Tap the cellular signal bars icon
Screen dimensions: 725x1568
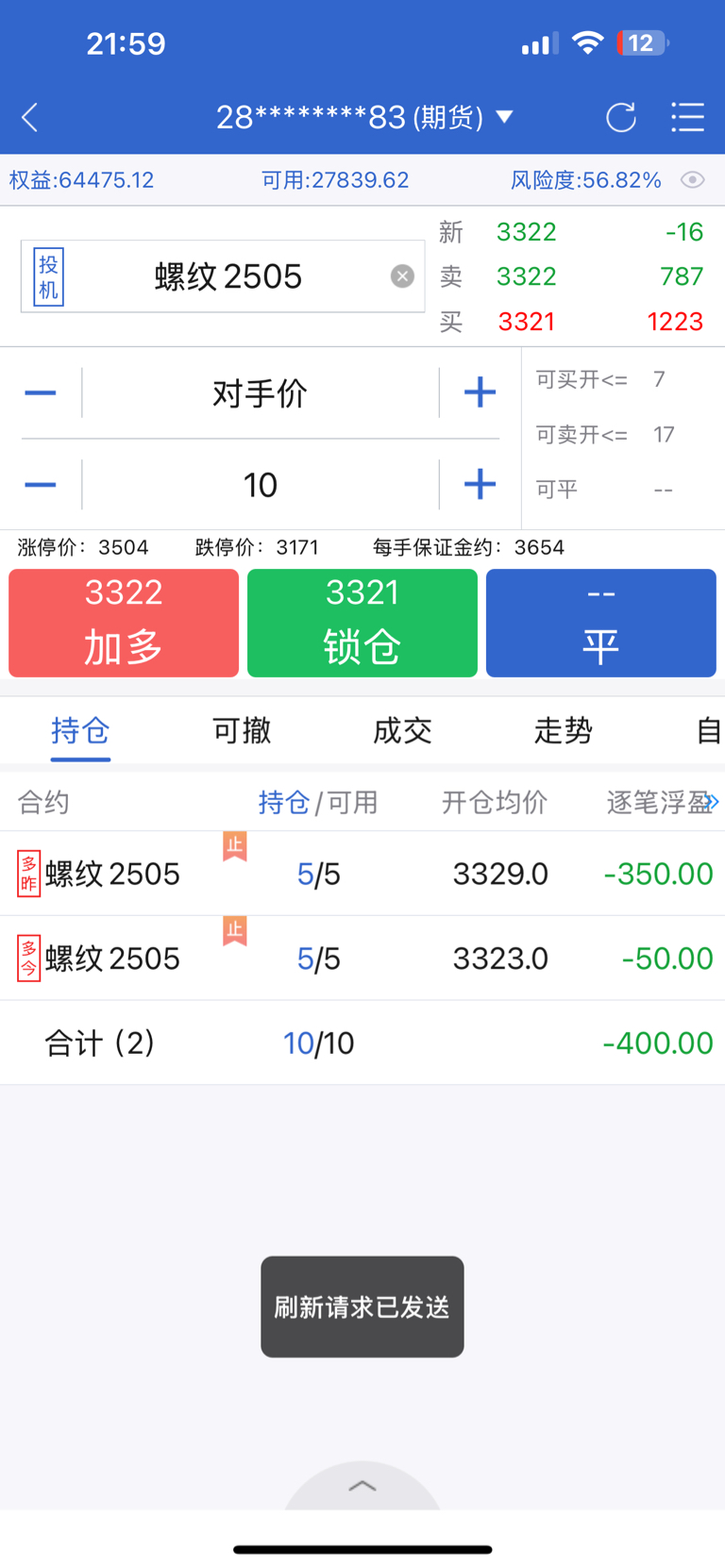pos(540,43)
